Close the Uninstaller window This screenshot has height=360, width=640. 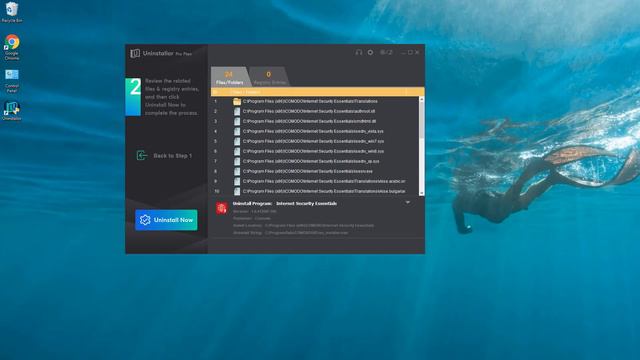(x=417, y=52)
